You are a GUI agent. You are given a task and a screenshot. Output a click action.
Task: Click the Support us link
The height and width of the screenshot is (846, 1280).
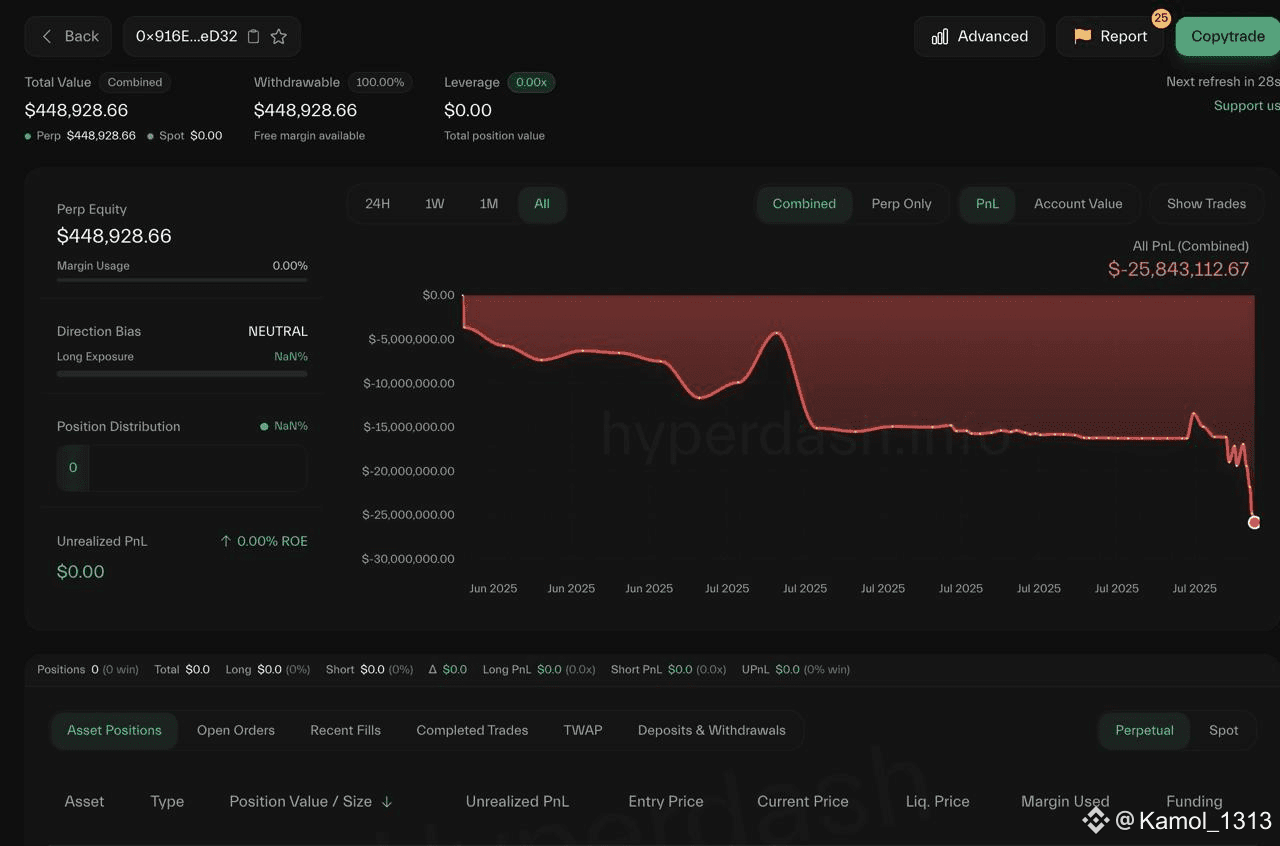coord(1246,106)
